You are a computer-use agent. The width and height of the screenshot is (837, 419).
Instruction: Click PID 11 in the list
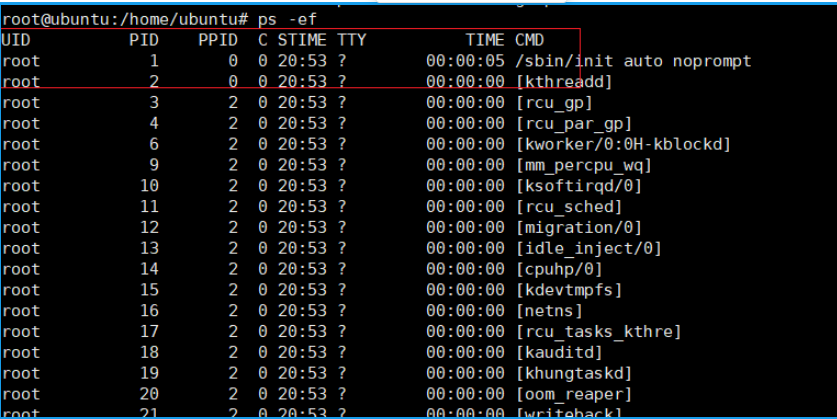(x=149, y=207)
